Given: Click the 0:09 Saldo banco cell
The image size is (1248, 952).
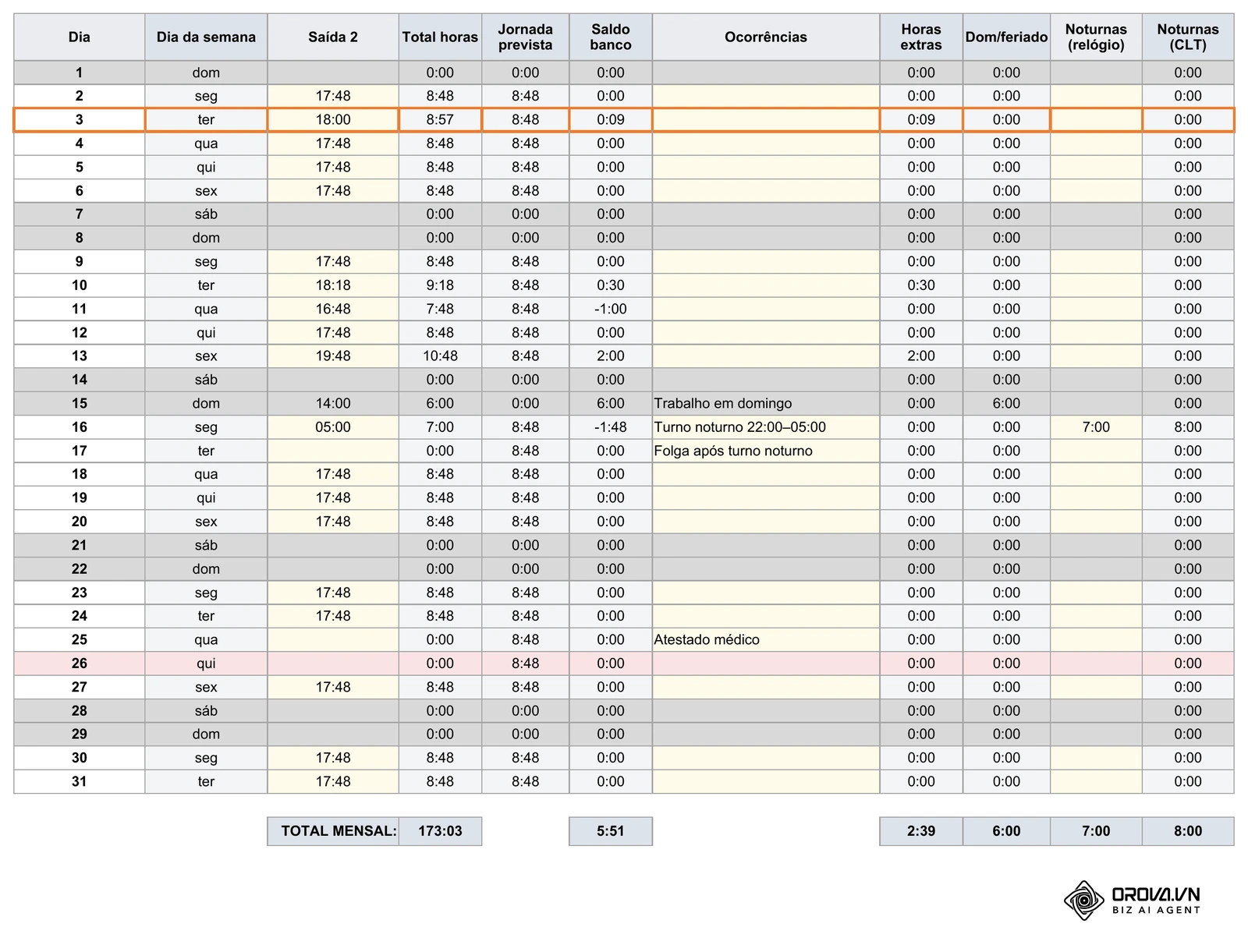Looking at the screenshot, I should click(x=611, y=120).
